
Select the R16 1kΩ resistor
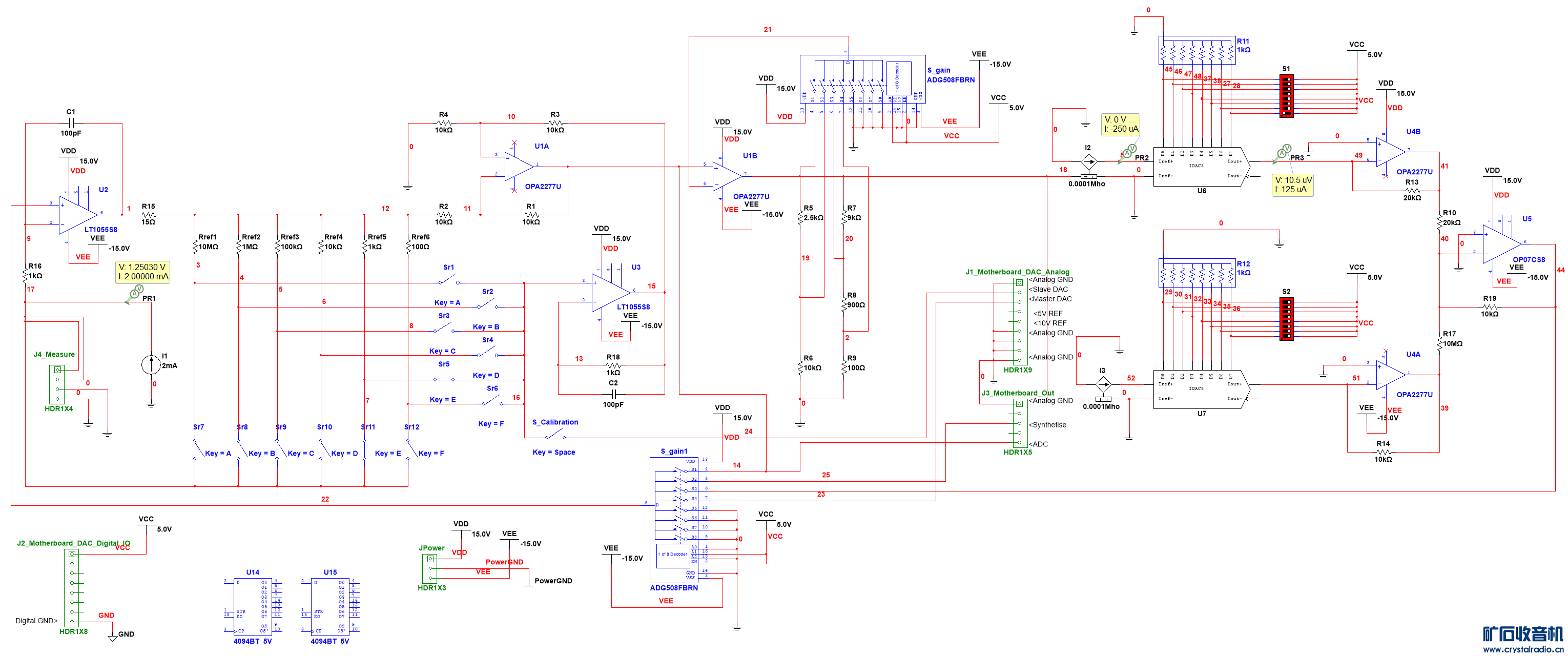click(25, 276)
